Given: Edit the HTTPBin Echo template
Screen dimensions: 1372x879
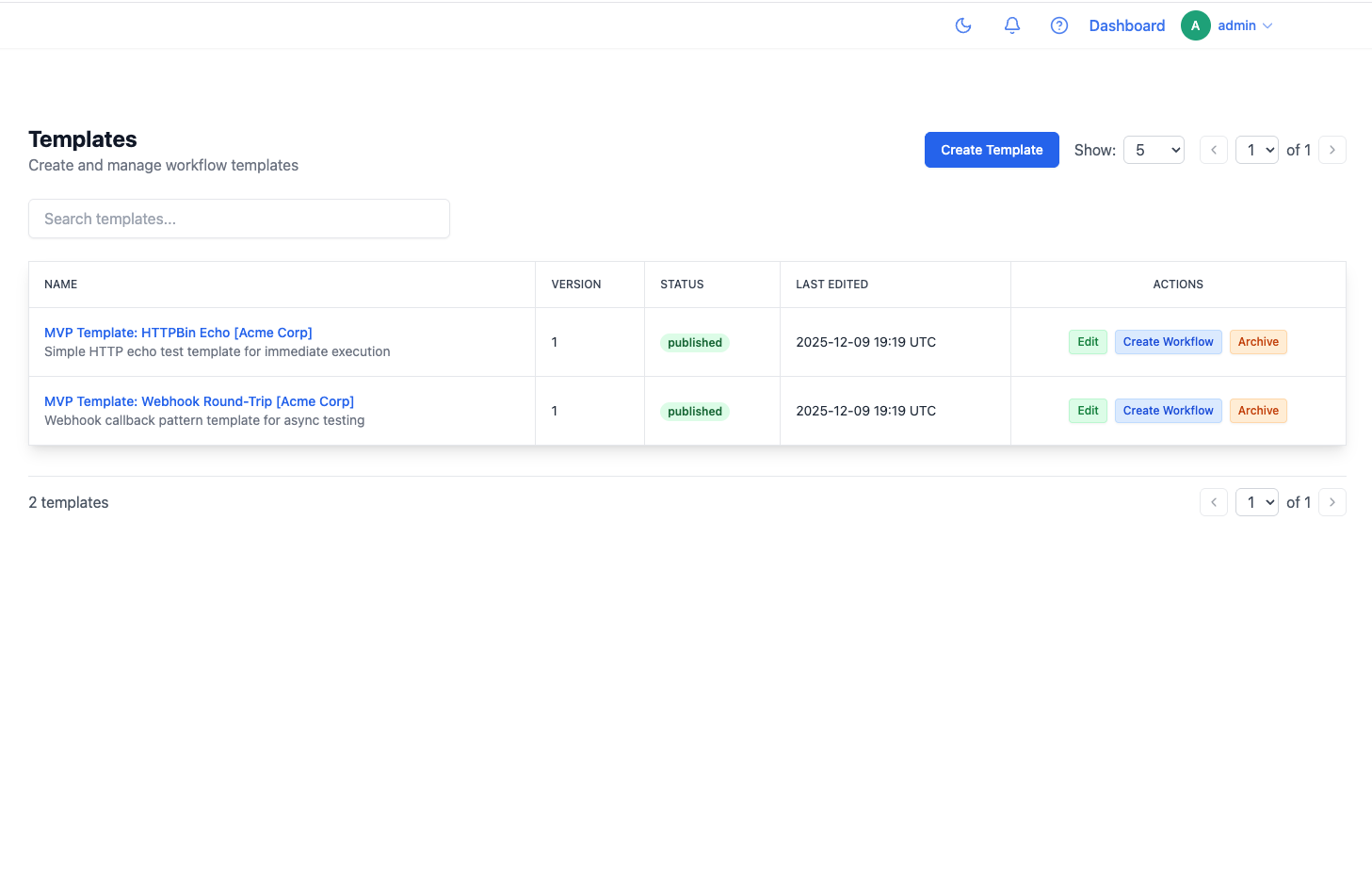Looking at the screenshot, I should pyautogui.click(x=1088, y=342).
